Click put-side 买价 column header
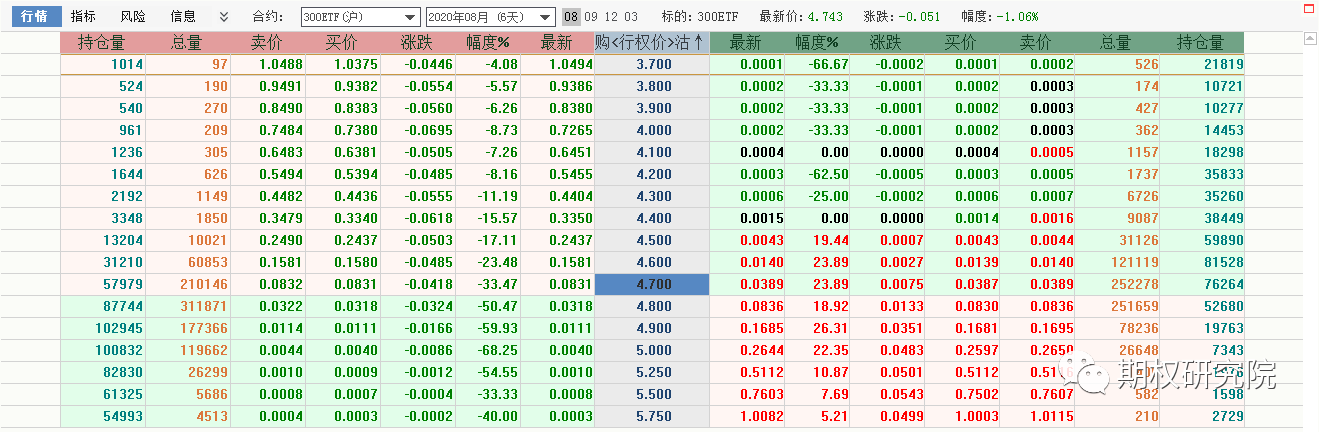 click(x=961, y=43)
